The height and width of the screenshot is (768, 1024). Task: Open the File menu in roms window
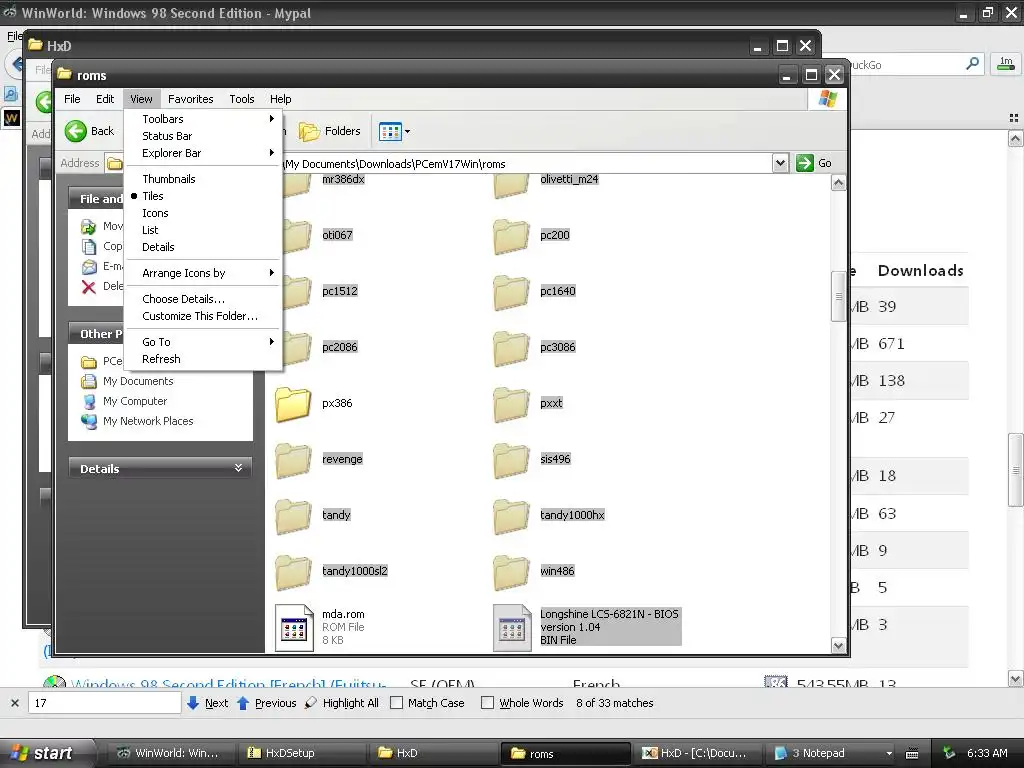[x=72, y=99]
